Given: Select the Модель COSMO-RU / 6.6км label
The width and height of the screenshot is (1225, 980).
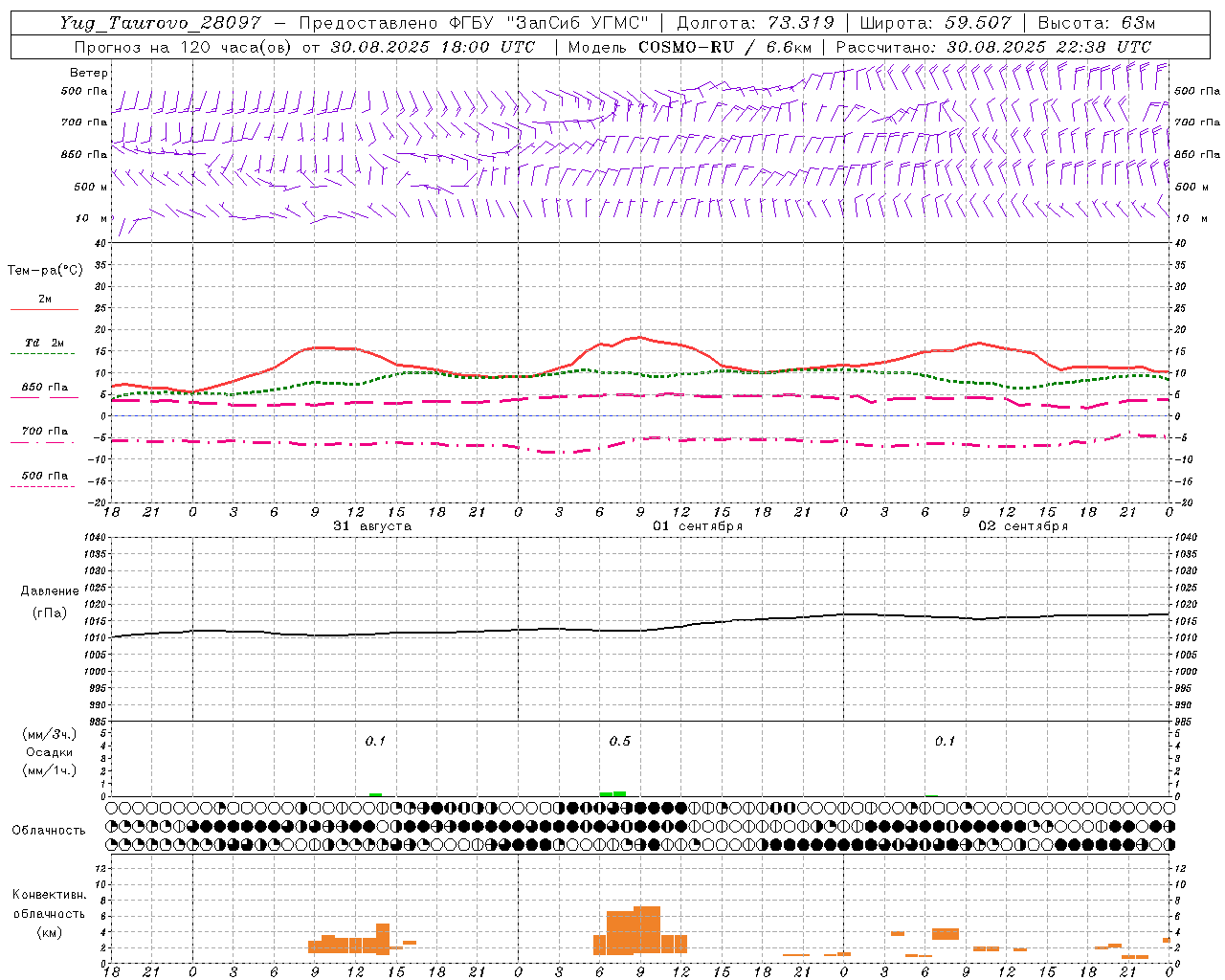Looking at the screenshot, I should (x=689, y=47).
